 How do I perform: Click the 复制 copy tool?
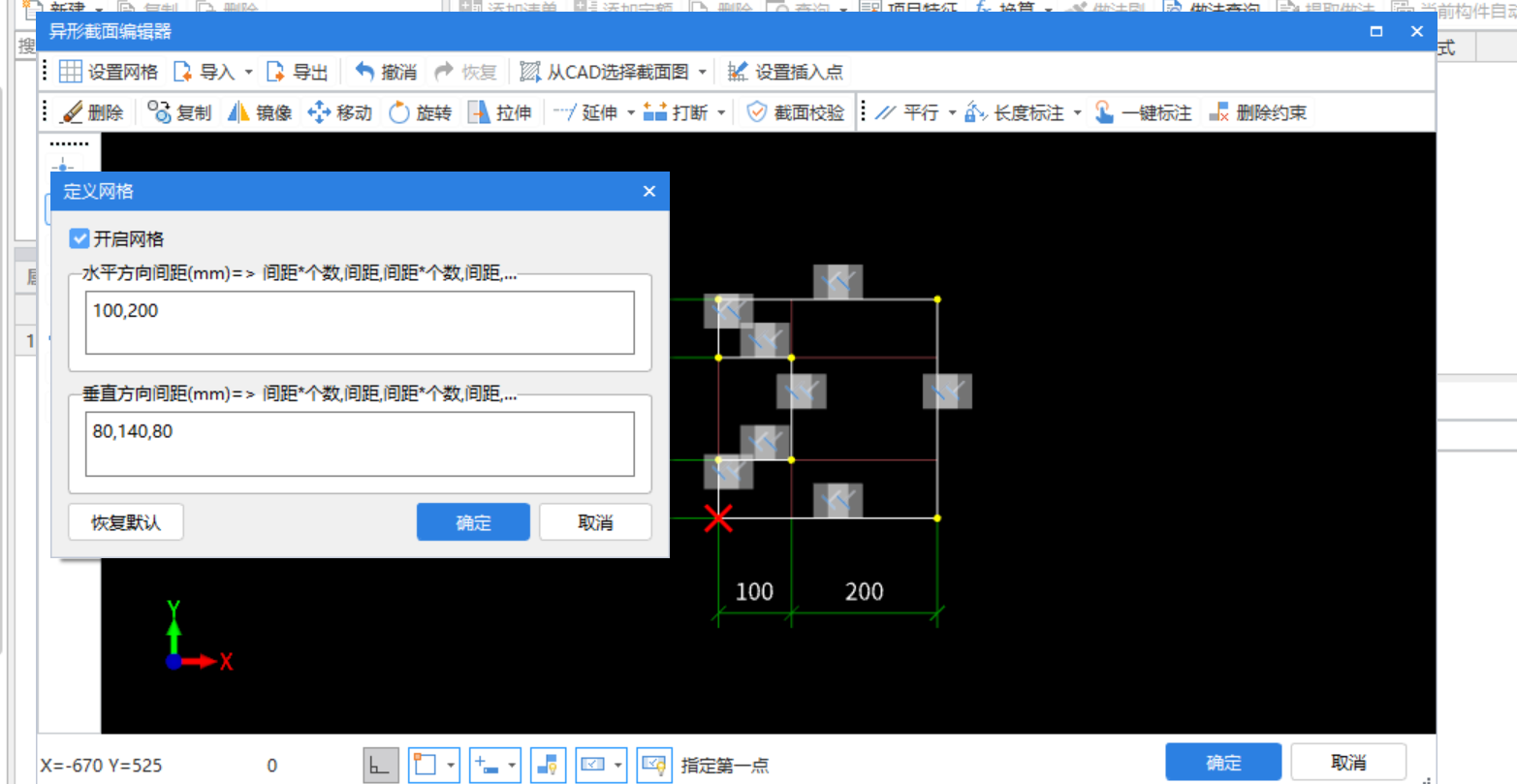click(x=179, y=112)
